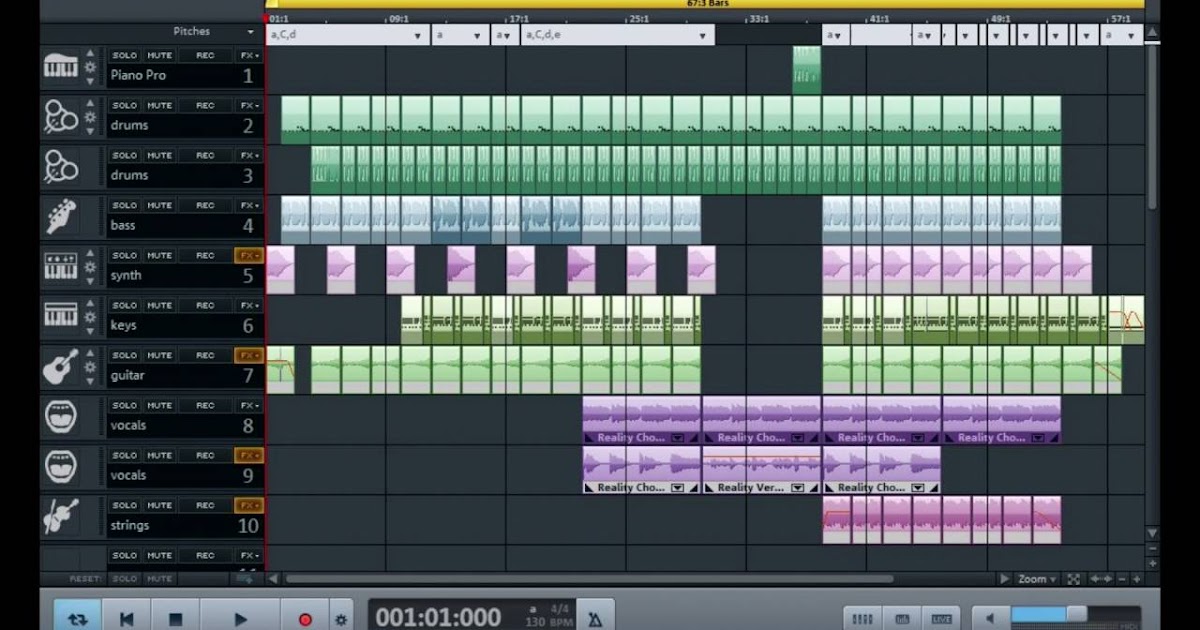Mute the drums track 2
This screenshot has height=630, width=1200.
(160, 105)
